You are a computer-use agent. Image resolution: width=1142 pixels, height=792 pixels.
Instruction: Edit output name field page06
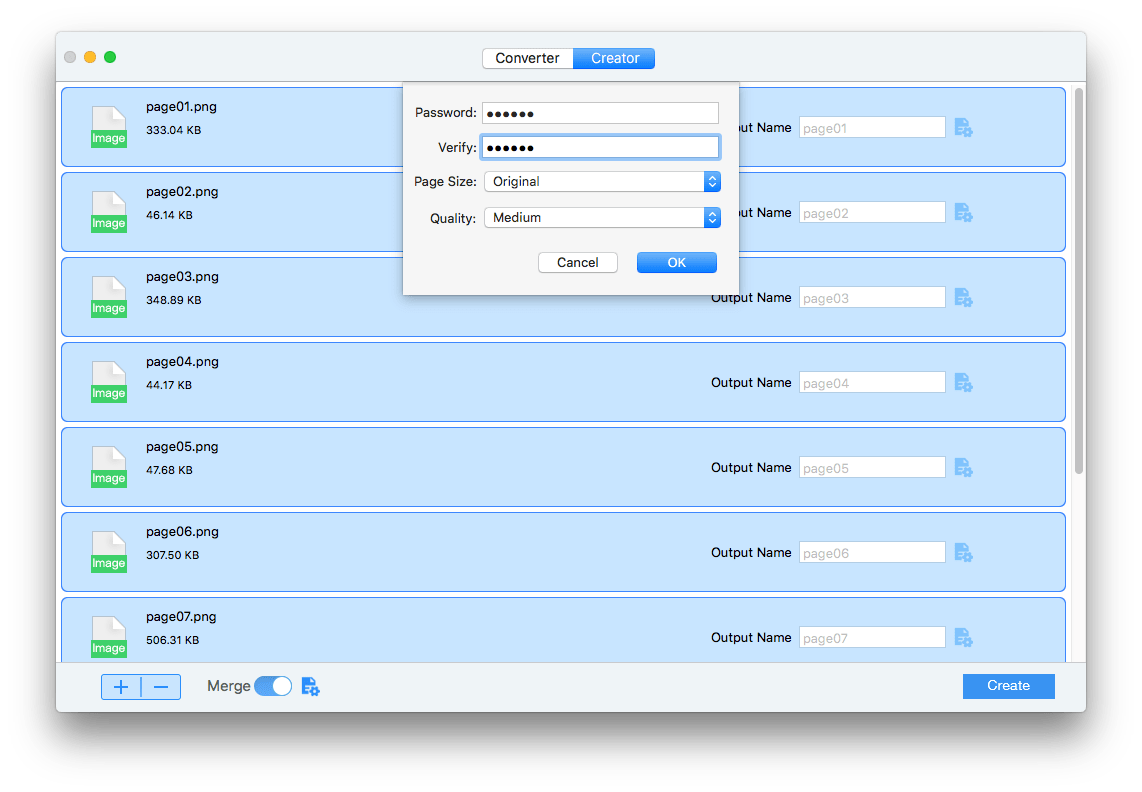click(x=872, y=553)
